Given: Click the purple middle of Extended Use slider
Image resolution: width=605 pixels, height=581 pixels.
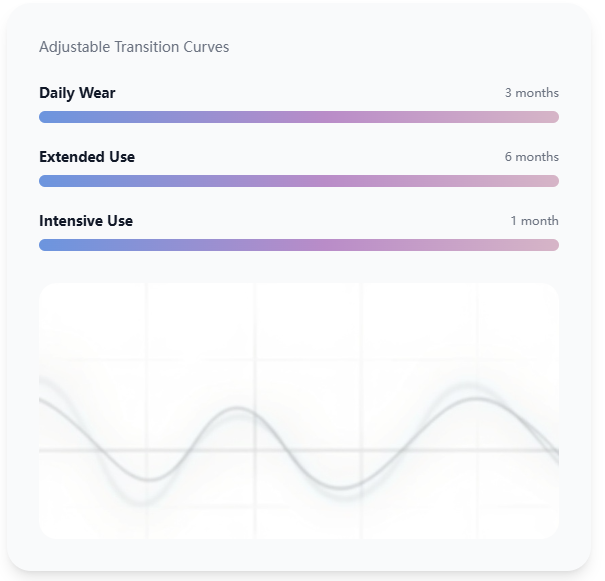Looking at the screenshot, I should click(x=299, y=181).
